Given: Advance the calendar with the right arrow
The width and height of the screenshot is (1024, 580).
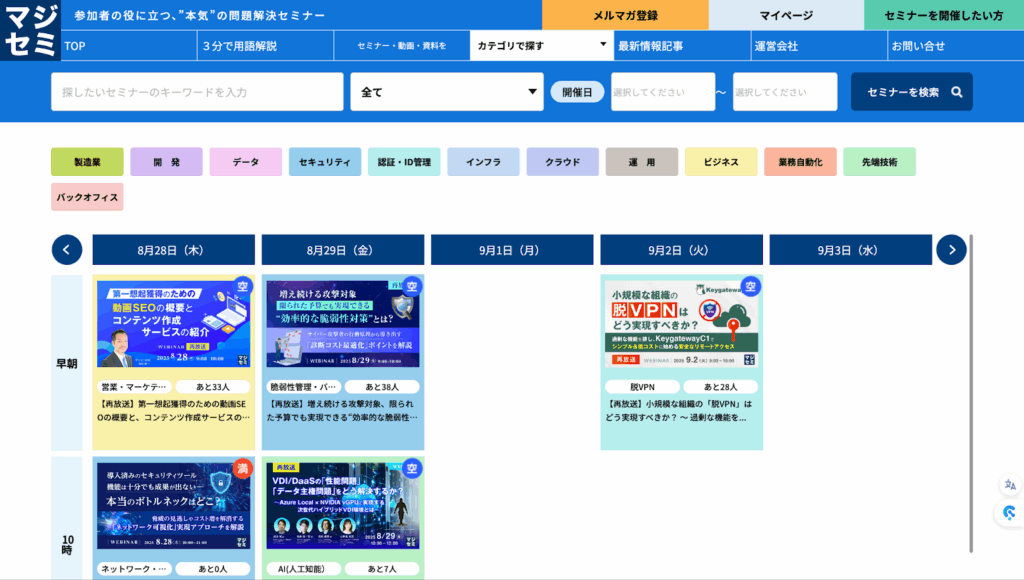Looking at the screenshot, I should coord(951,250).
